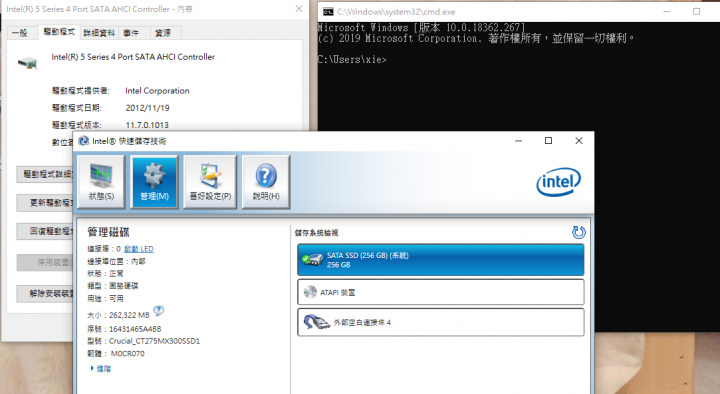Close the SATA AHCI Controller properties dialog

(x=299, y=9)
